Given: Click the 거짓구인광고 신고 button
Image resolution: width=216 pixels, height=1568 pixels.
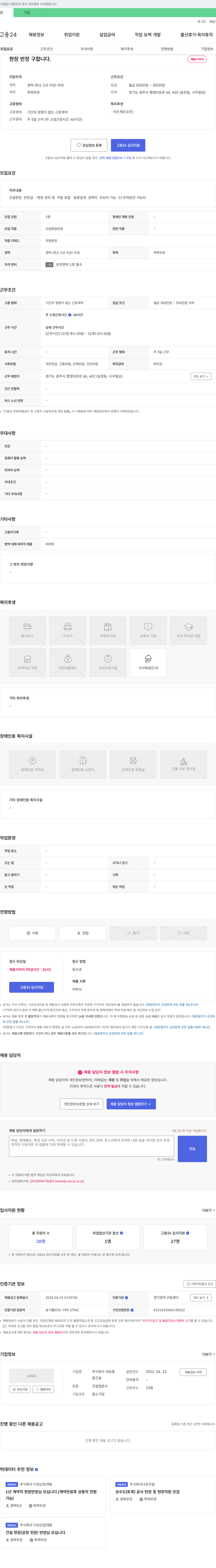Looking at the screenshot, I should (x=200, y=1284).
